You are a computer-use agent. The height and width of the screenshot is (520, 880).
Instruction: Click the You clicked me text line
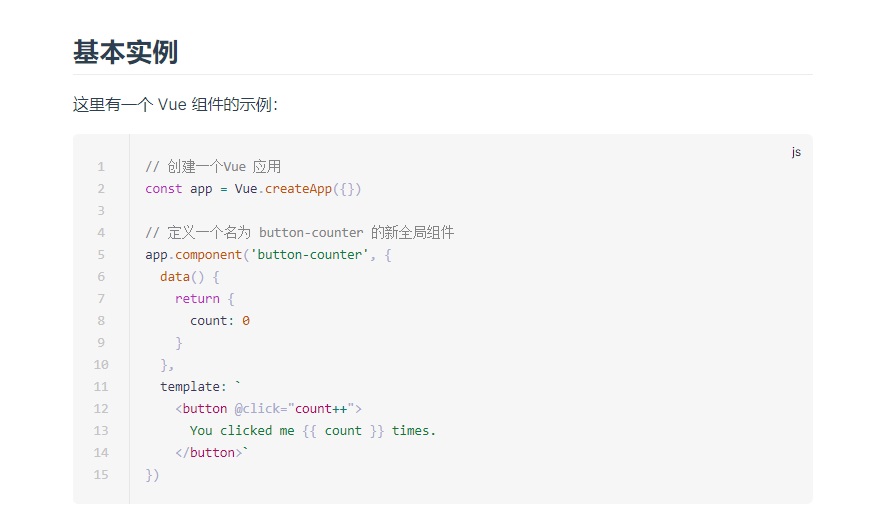(313, 431)
